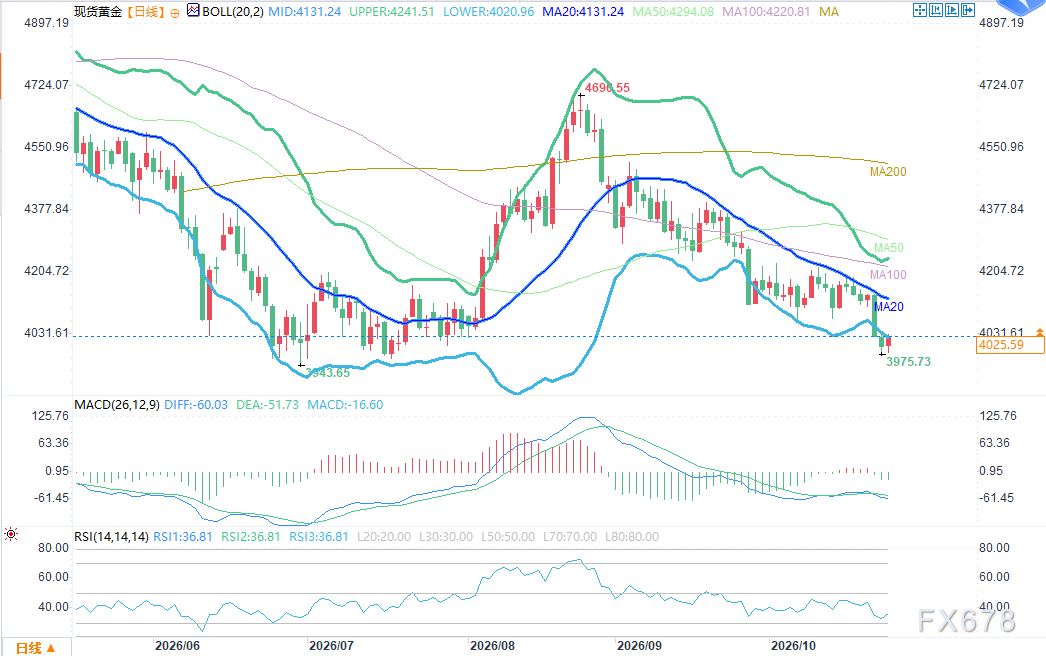Viewport: 1046px width, 656px height.
Task: Click the crosshair cursor icon at top right
Action: tap(919, 10)
